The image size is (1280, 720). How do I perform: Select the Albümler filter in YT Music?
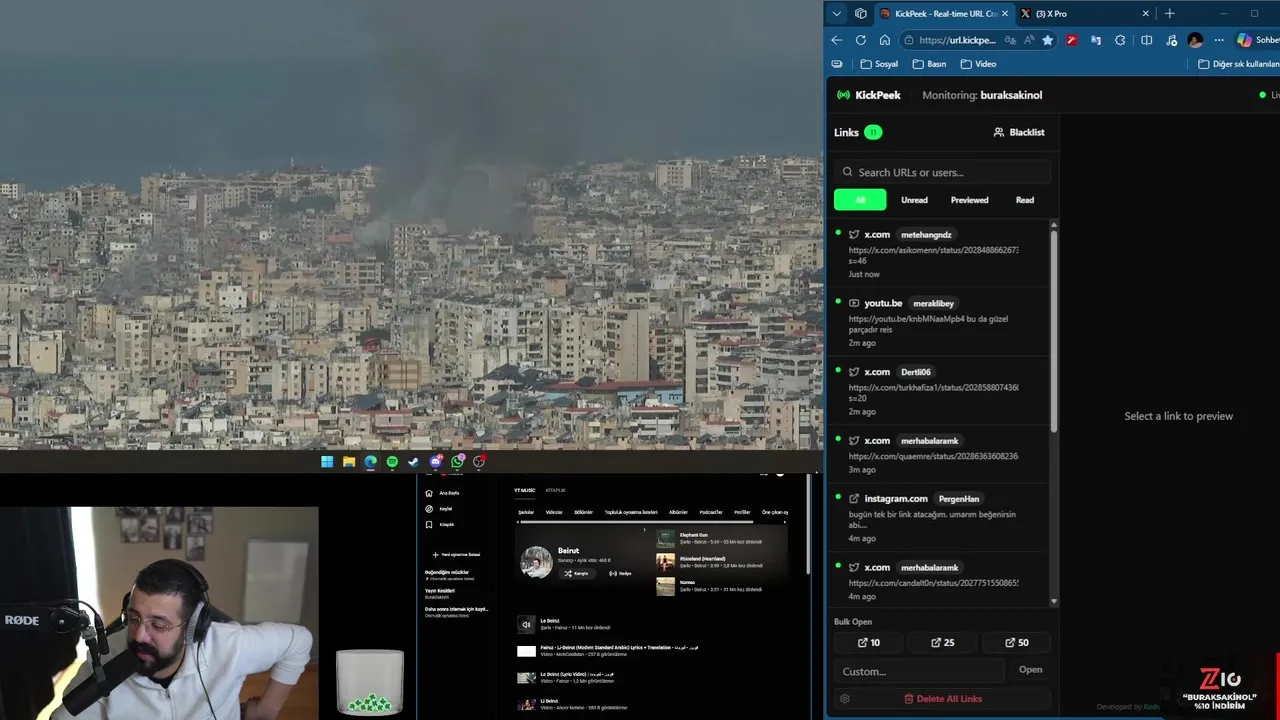click(x=678, y=512)
